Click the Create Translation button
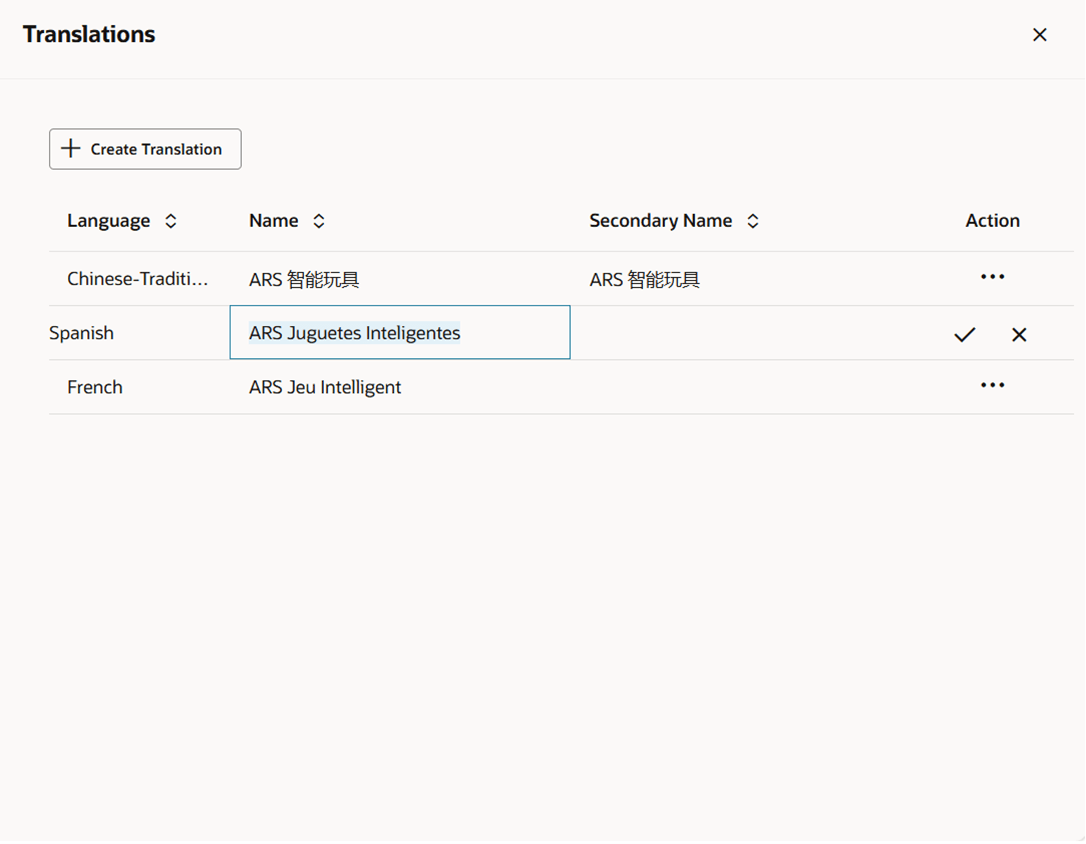The height and width of the screenshot is (844, 1086). click(x=145, y=149)
